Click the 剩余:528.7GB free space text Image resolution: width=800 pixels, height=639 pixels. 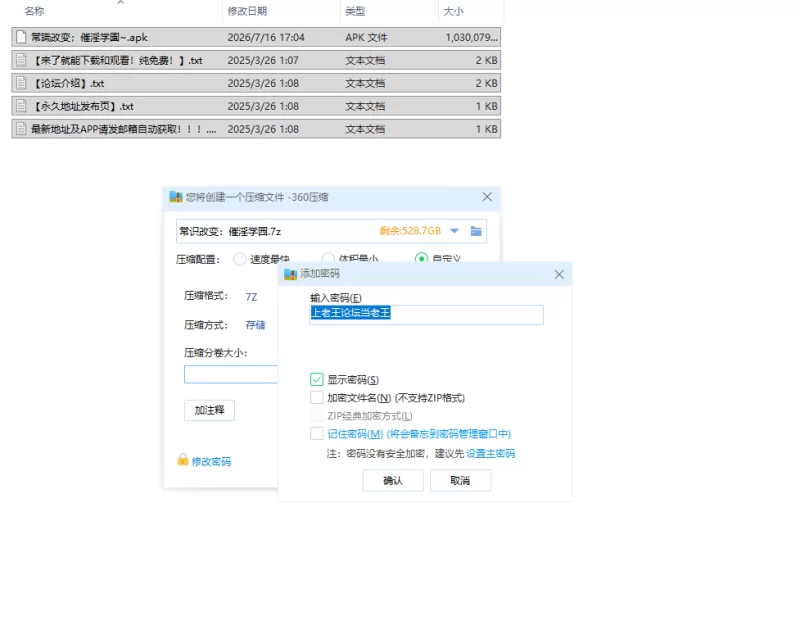coord(410,231)
